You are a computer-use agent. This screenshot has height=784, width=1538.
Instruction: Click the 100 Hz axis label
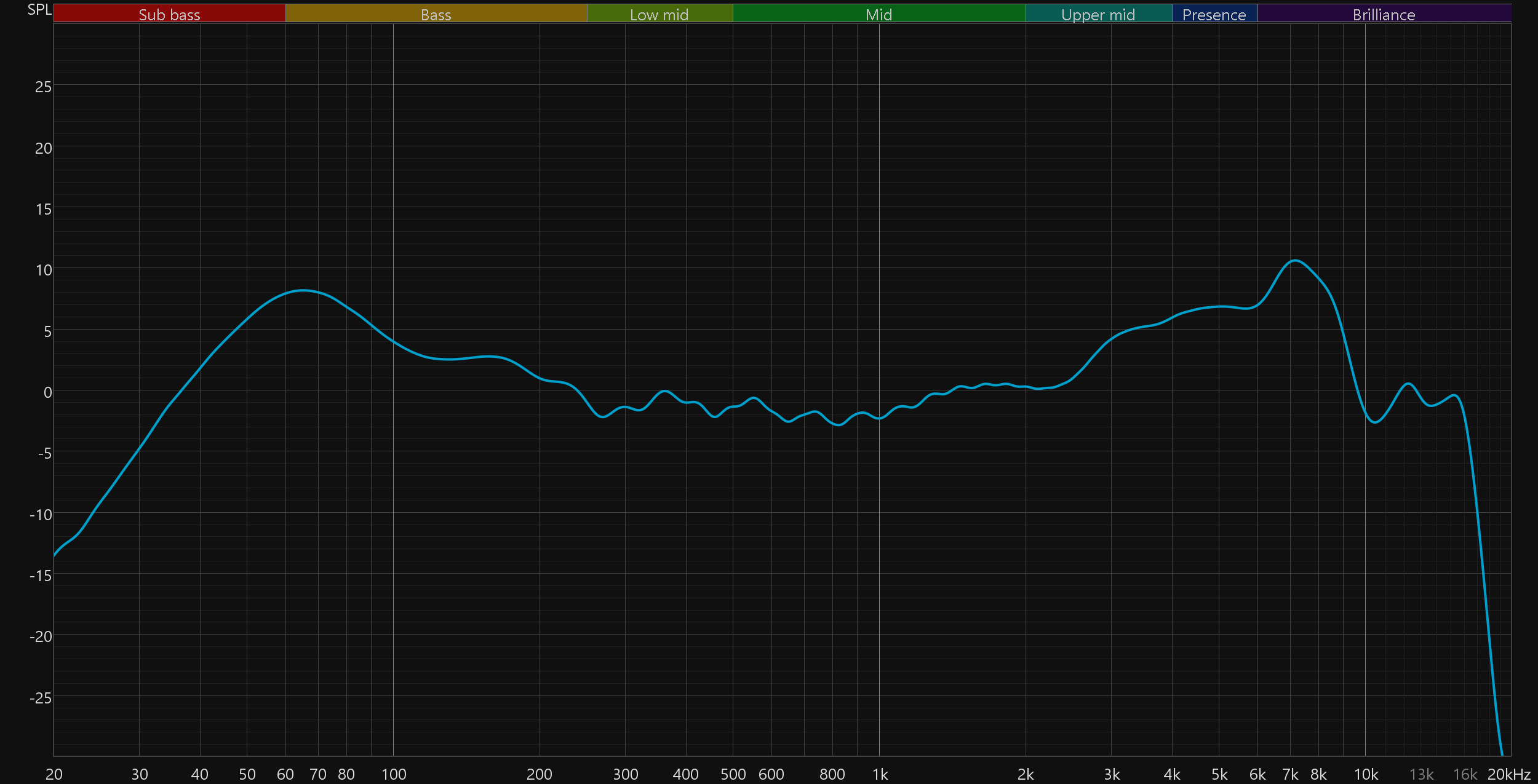[x=394, y=774]
